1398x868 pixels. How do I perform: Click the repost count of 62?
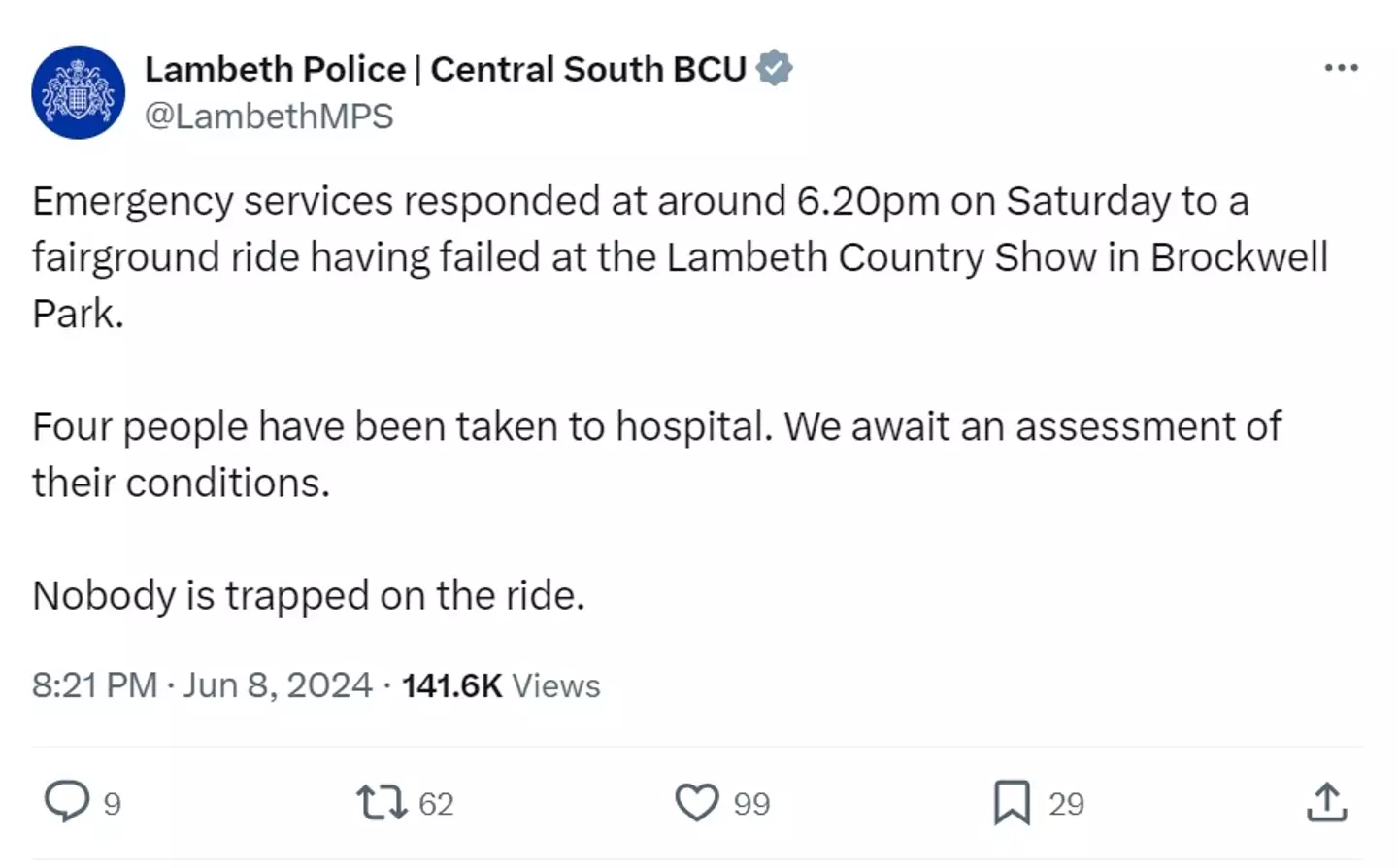tap(436, 804)
